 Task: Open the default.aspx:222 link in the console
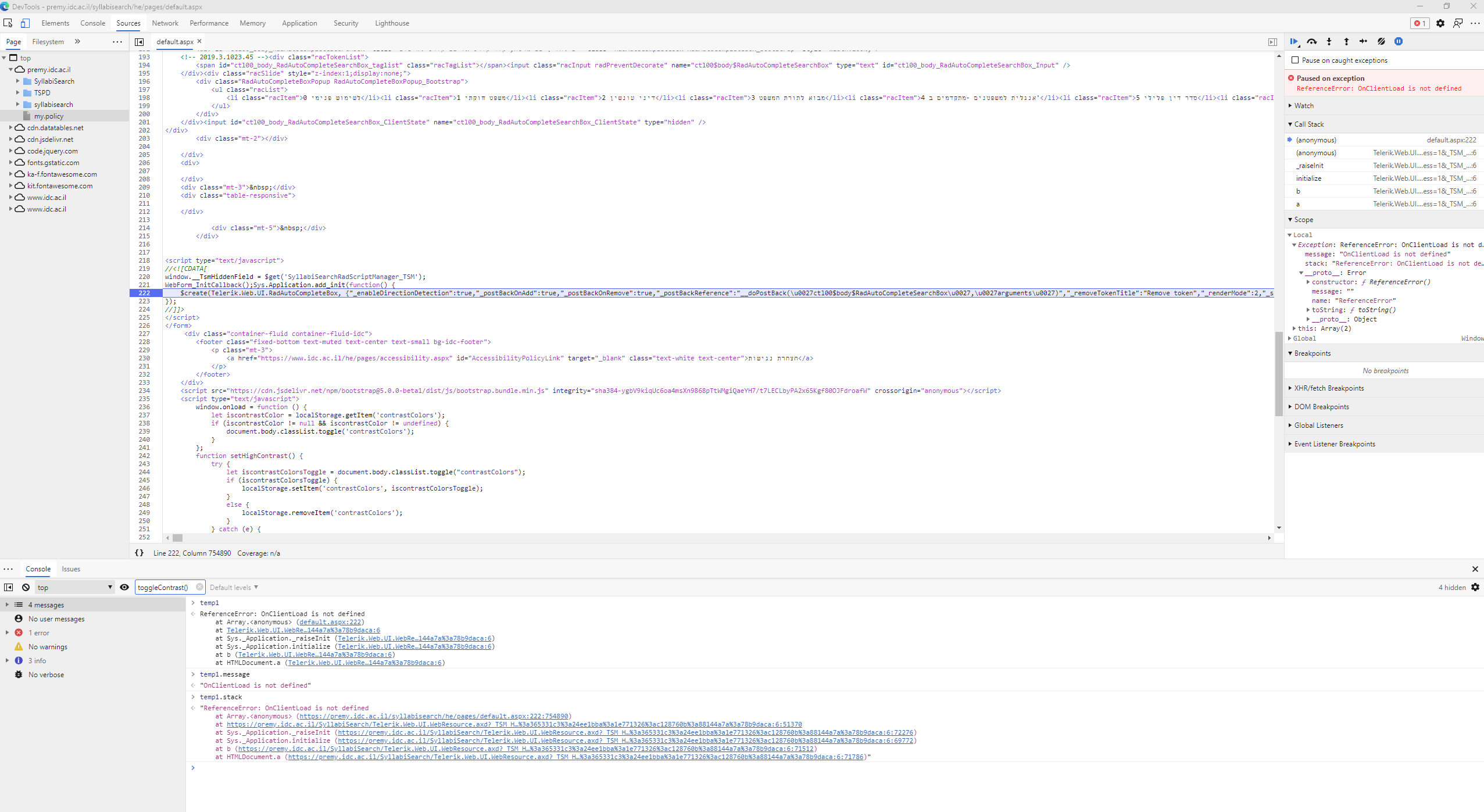(330, 622)
